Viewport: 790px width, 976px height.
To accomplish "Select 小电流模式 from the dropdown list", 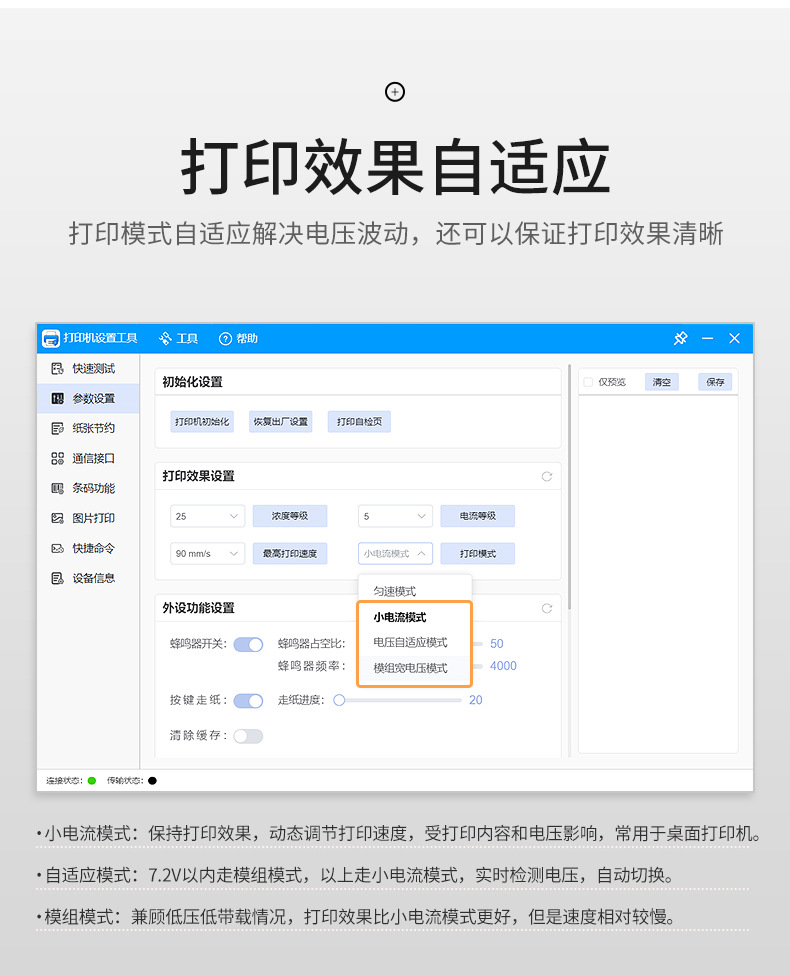I will coord(415,617).
